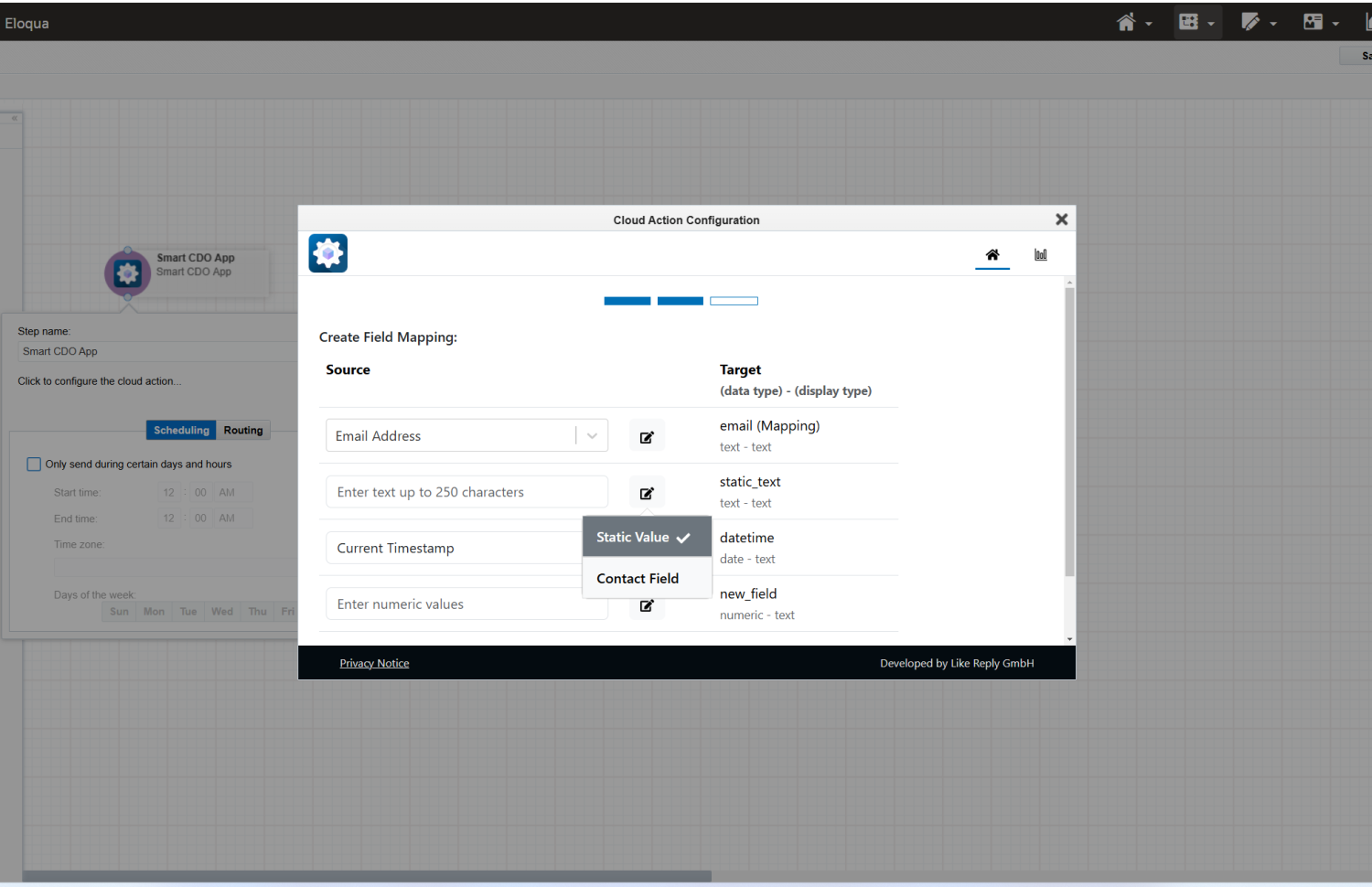Choose Static Value in popup menu
Screen dimensions: 1372x887
[647, 537]
